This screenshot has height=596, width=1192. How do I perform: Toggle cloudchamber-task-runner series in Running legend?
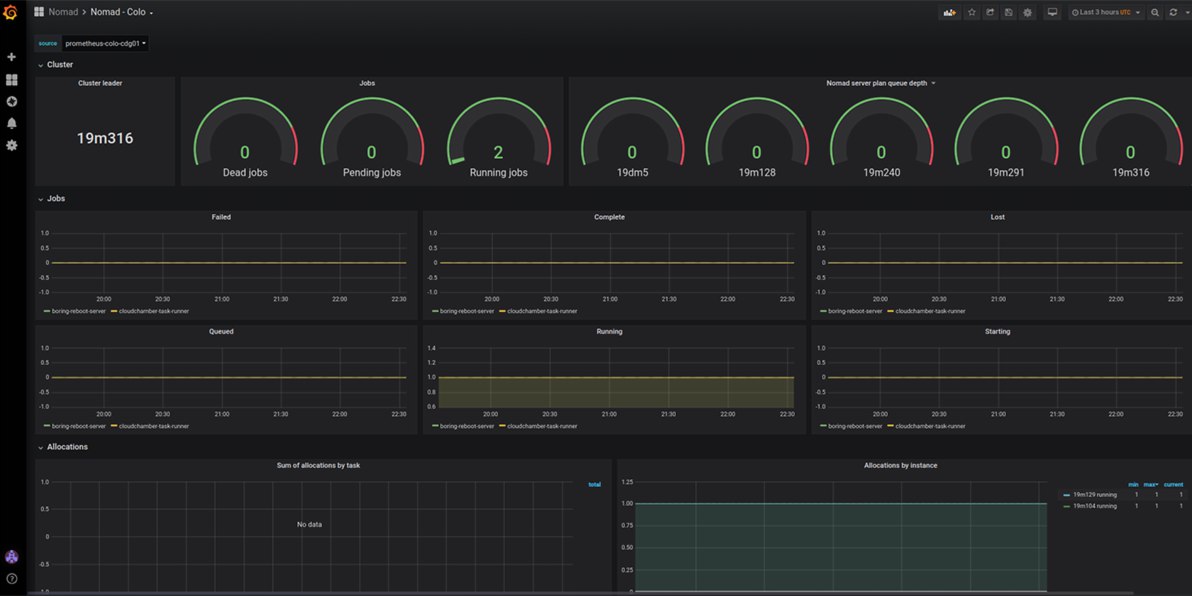(542, 426)
